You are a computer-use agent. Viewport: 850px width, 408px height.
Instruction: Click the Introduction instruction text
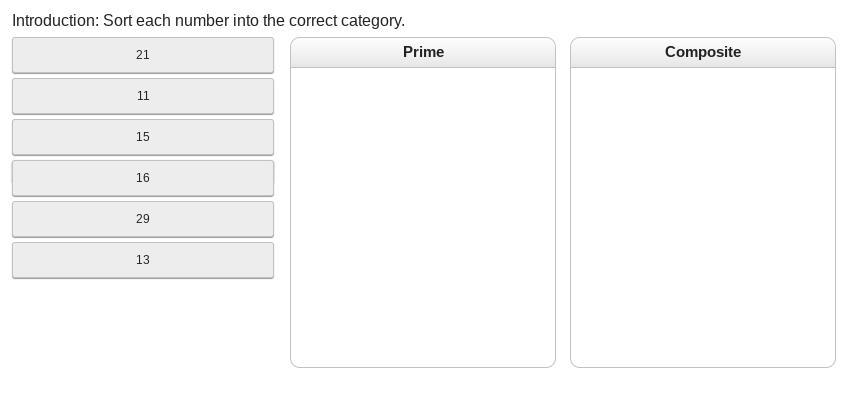coord(209,20)
